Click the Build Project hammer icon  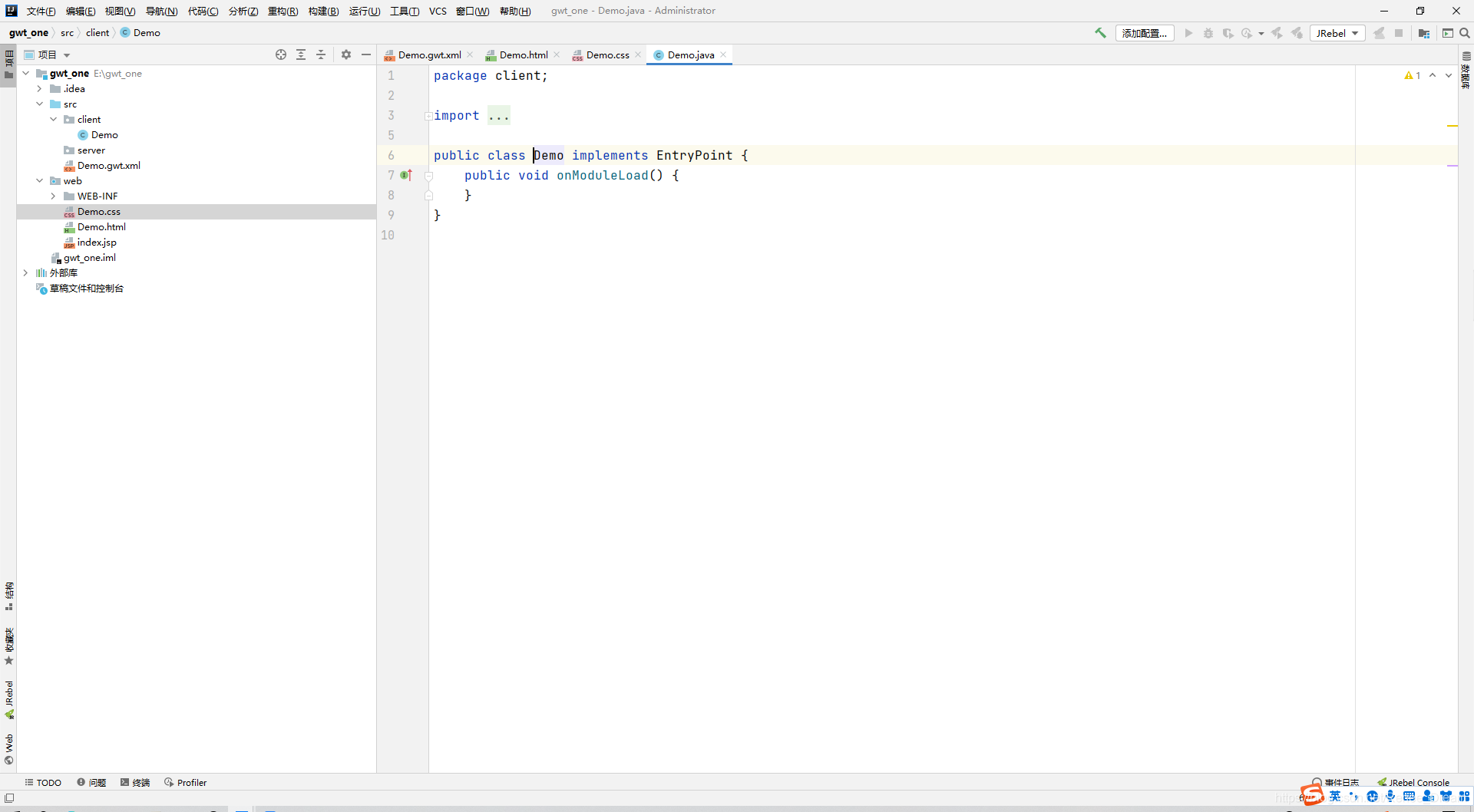1100,33
